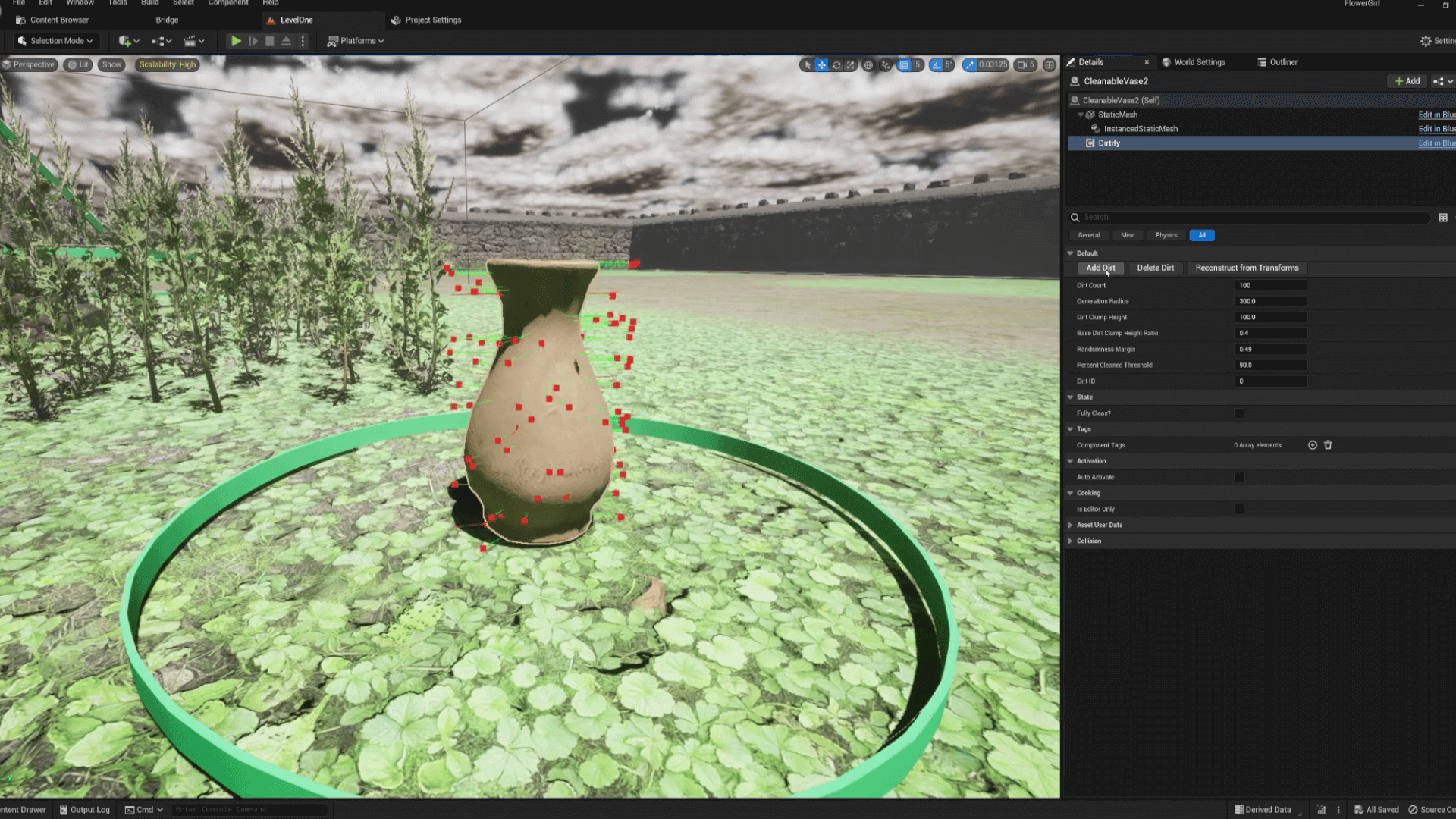Select the scale transform tool in viewport
The width and height of the screenshot is (1456, 819).
(x=850, y=65)
